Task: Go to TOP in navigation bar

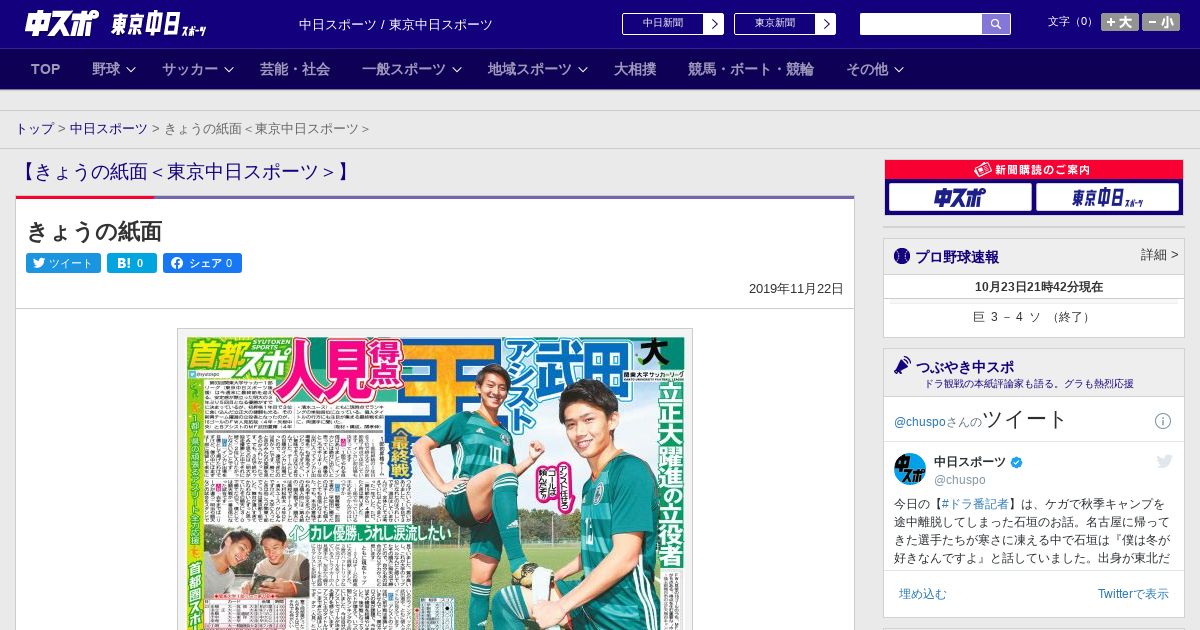Action: click(x=46, y=69)
